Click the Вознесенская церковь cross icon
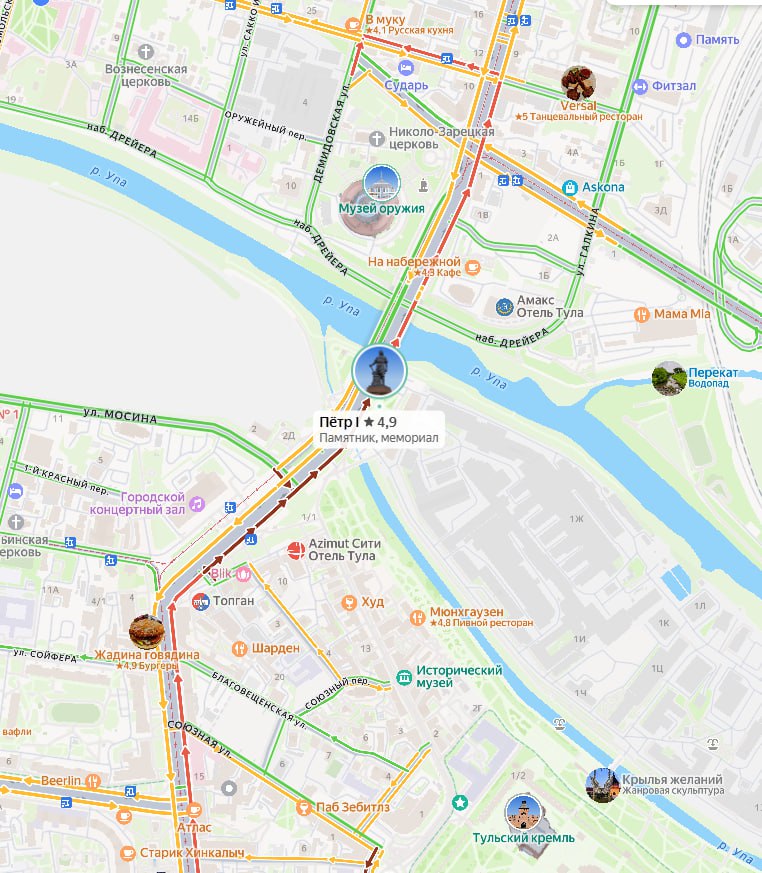The width and height of the screenshot is (762, 873). tap(146, 52)
